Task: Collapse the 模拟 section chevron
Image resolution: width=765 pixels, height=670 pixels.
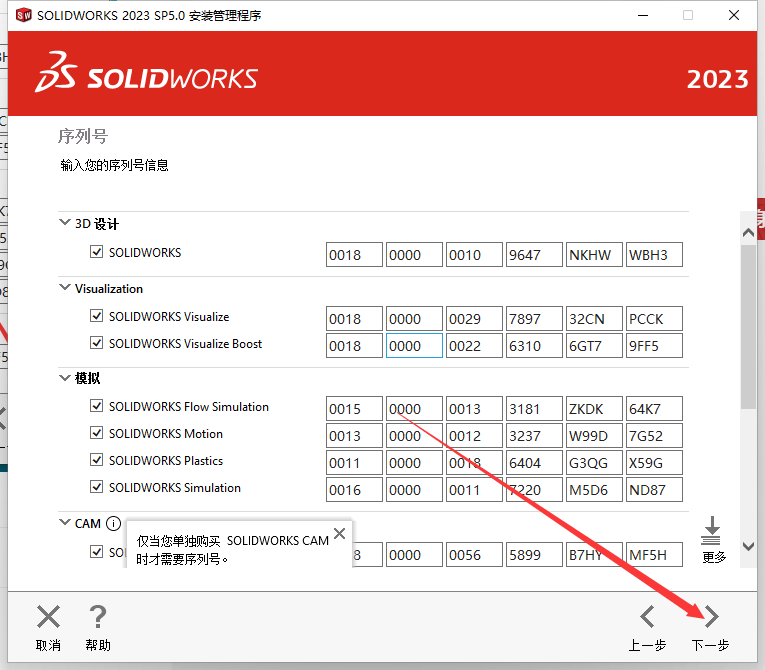Action: click(65, 378)
